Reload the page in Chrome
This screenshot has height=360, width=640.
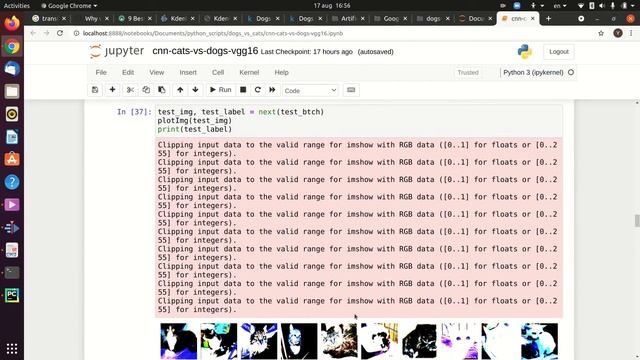pos(60,33)
